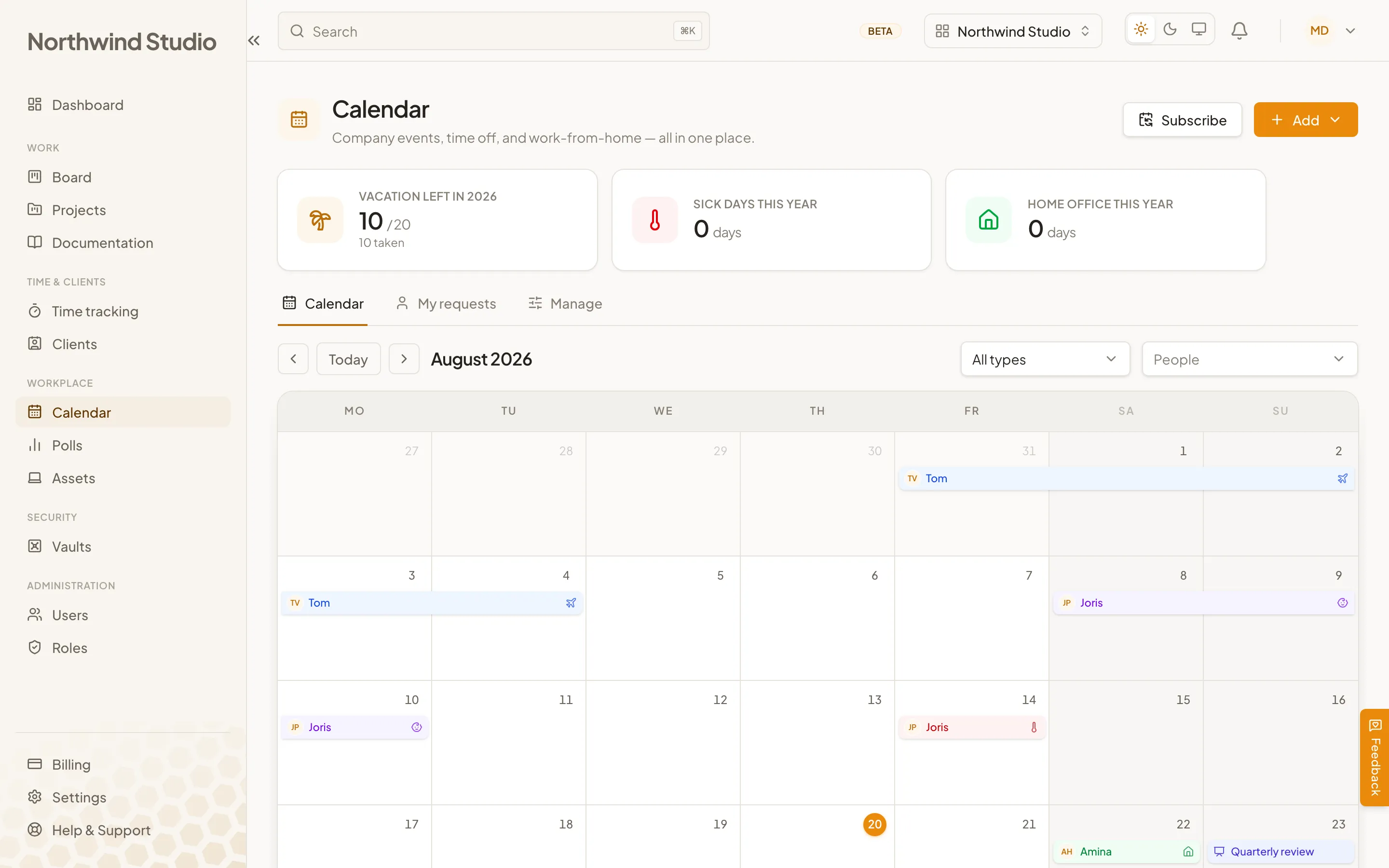Open the People filter dropdown
The width and height of the screenshot is (1389, 868).
pyautogui.click(x=1250, y=359)
